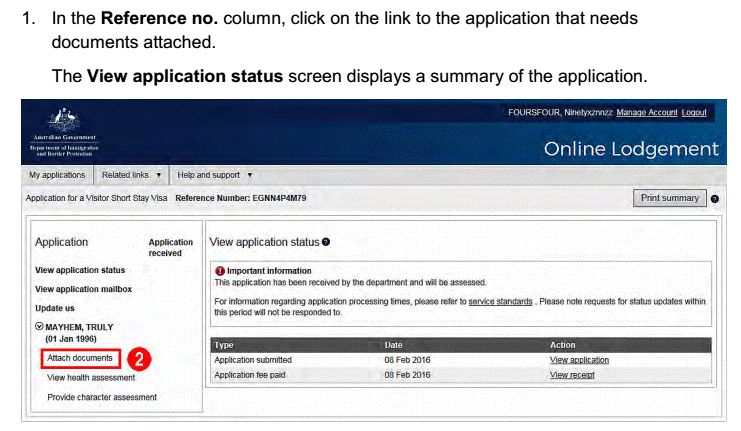Image resolution: width=741 pixels, height=431 pixels.
Task: Select View application status in sidebar
Action: (80, 270)
